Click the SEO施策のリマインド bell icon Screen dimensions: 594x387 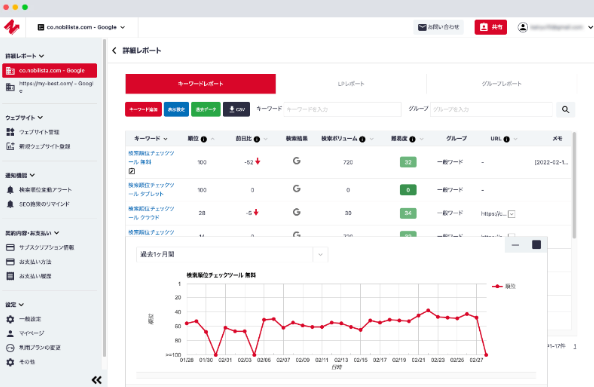(x=10, y=204)
